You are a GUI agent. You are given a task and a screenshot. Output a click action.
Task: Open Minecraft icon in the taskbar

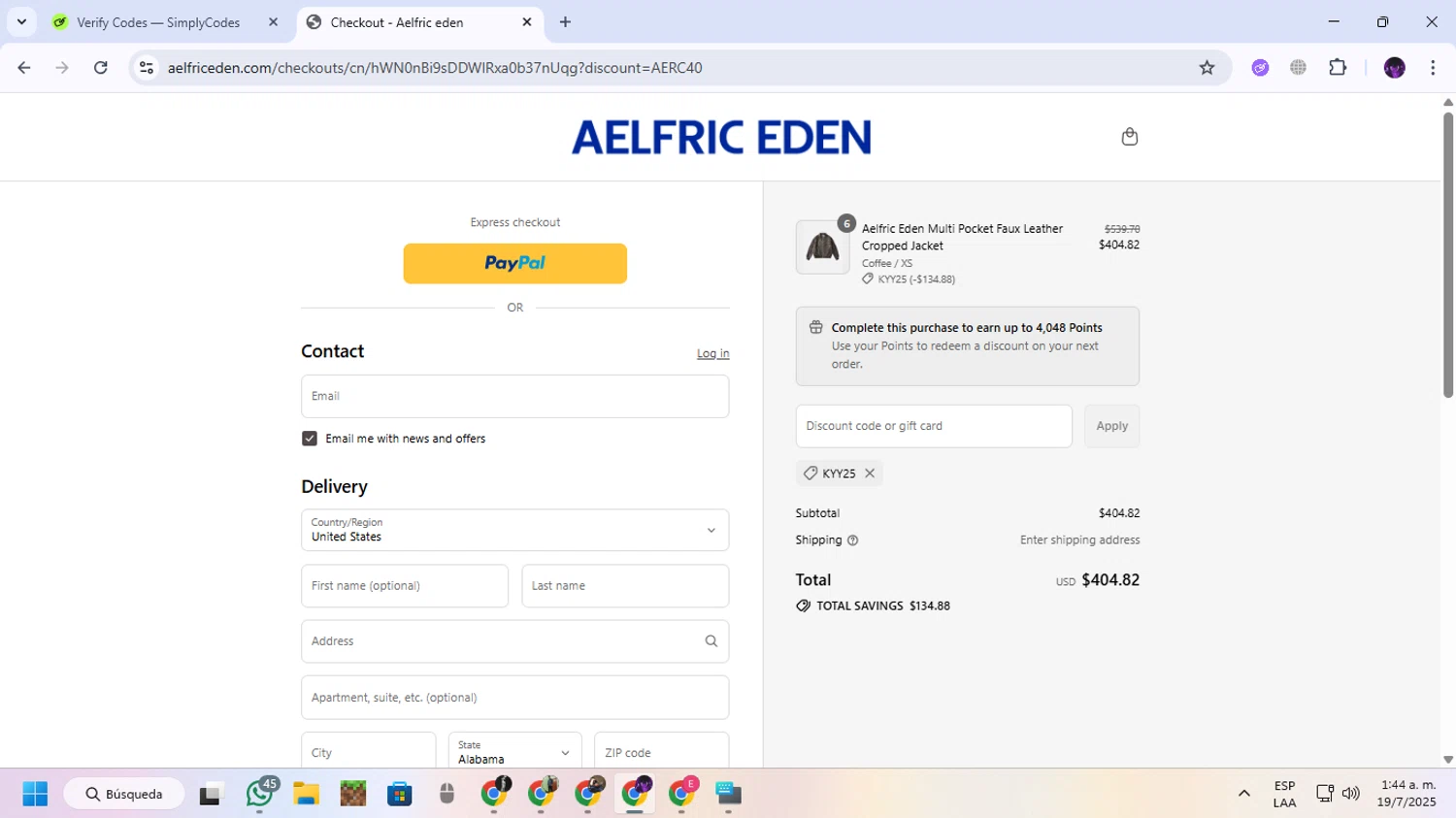click(353, 794)
